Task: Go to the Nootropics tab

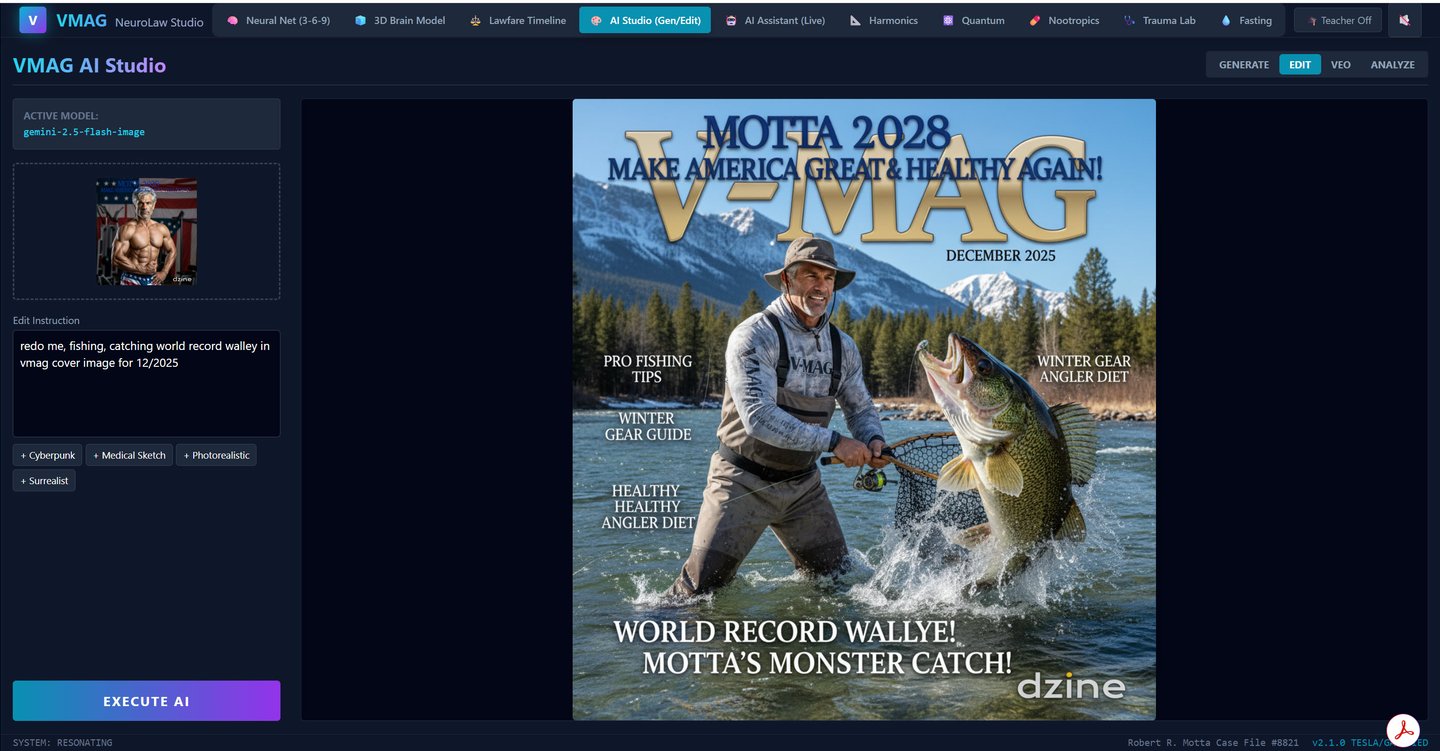Action: coord(1064,20)
